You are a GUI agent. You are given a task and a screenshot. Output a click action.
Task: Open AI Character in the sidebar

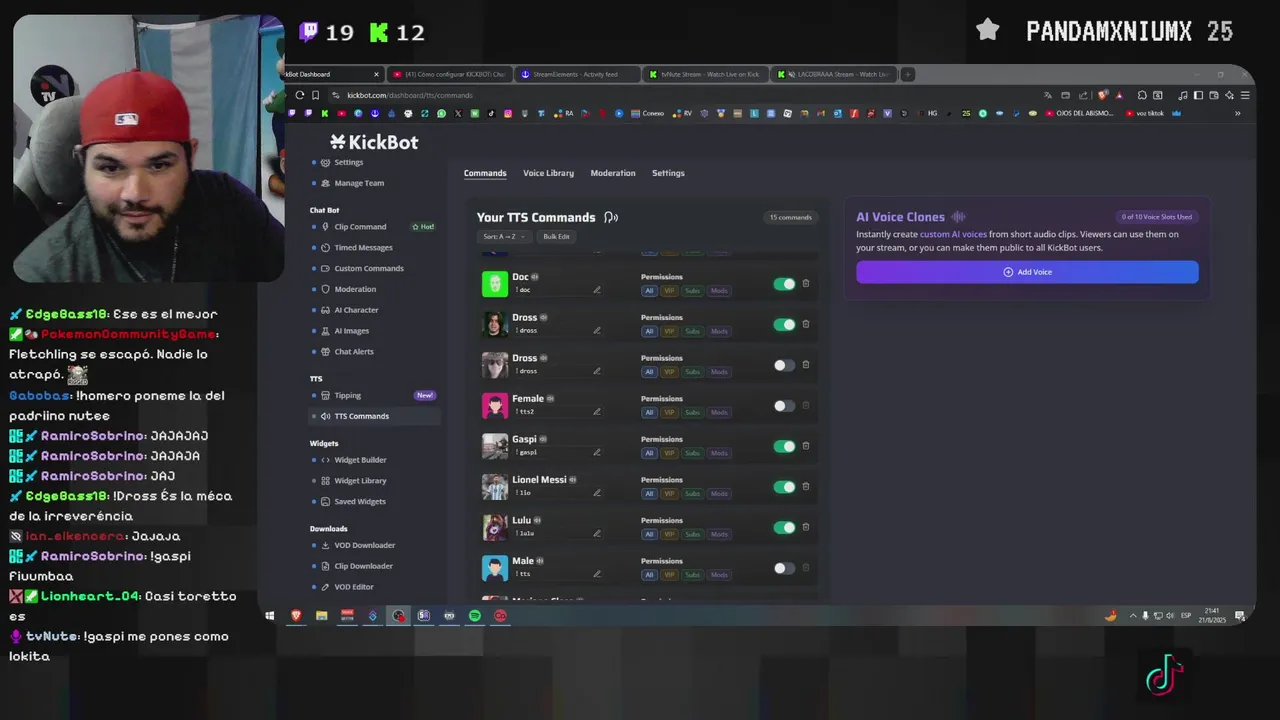tap(356, 310)
